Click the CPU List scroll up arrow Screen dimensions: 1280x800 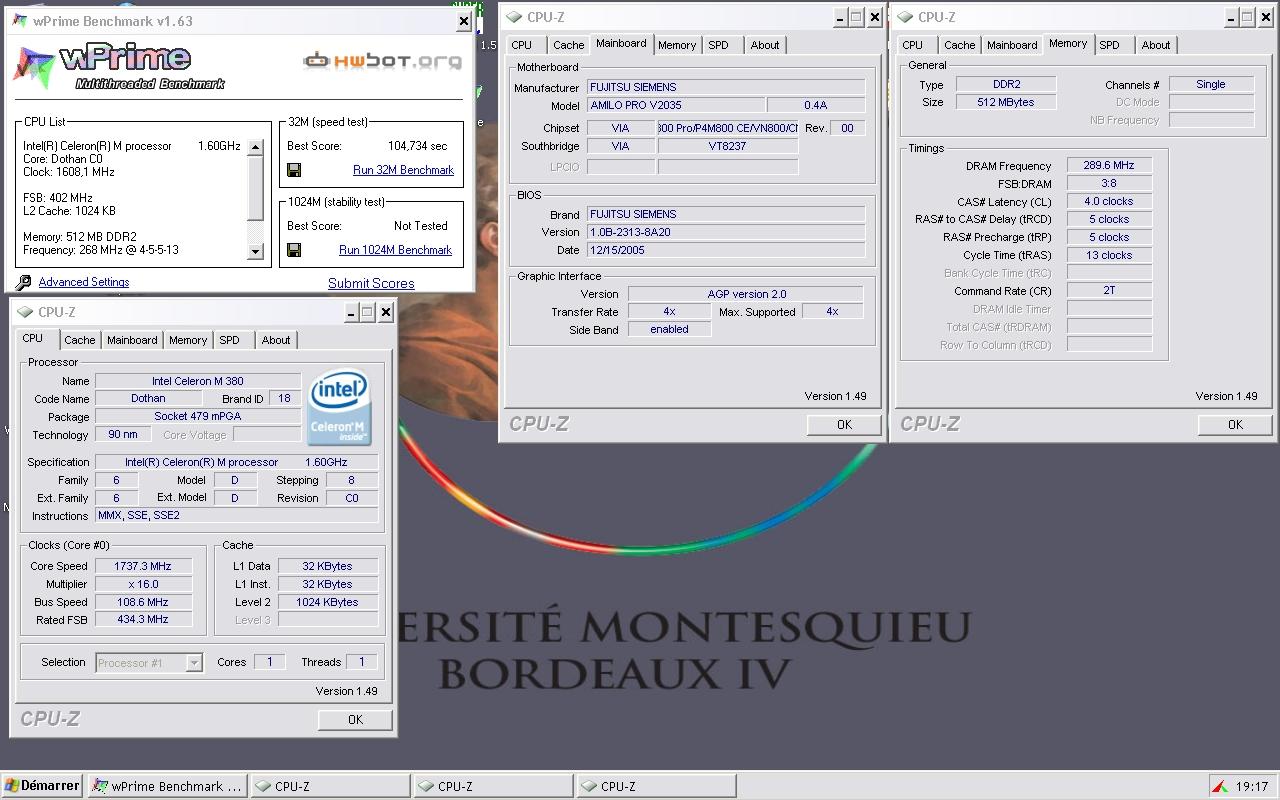click(x=255, y=147)
